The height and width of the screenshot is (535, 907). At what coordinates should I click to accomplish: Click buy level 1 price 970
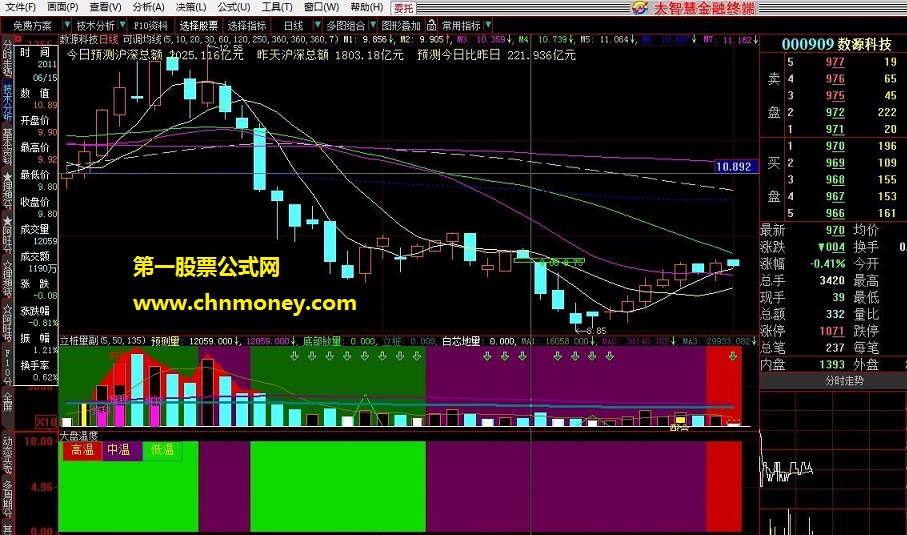pos(835,146)
